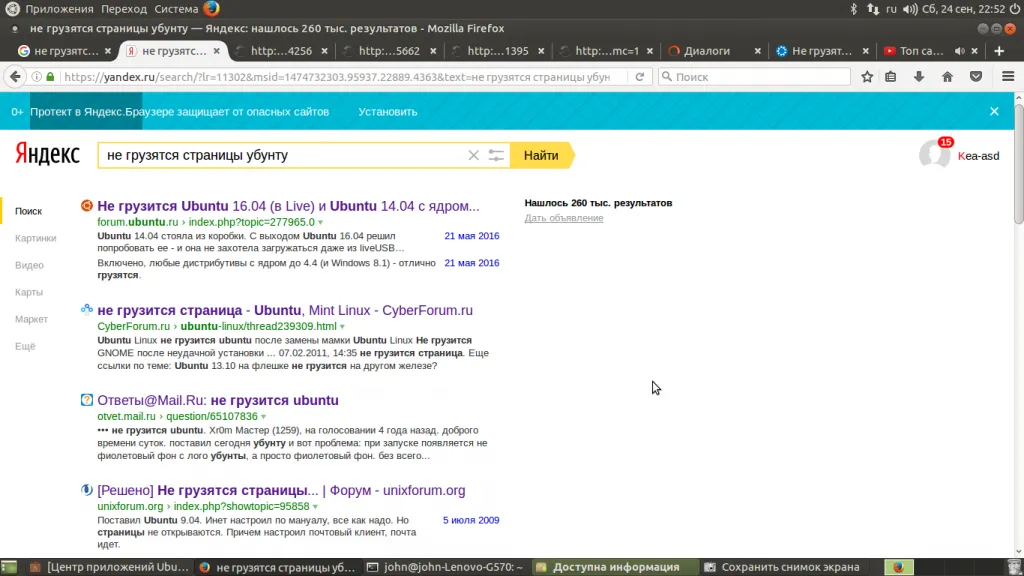Clear the Yandex search query with X
The height and width of the screenshot is (576, 1024).
click(473, 155)
